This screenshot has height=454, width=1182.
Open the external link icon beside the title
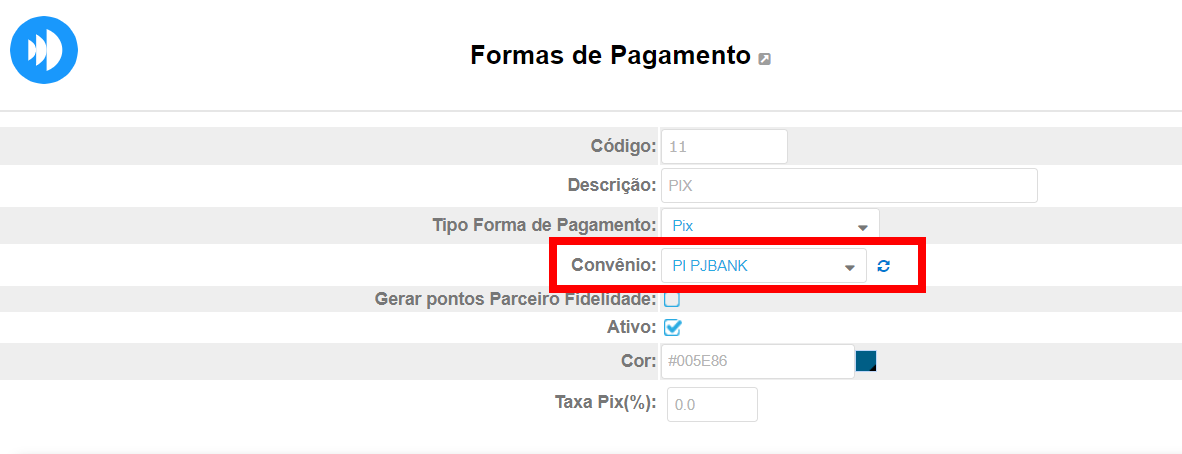(x=765, y=60)
